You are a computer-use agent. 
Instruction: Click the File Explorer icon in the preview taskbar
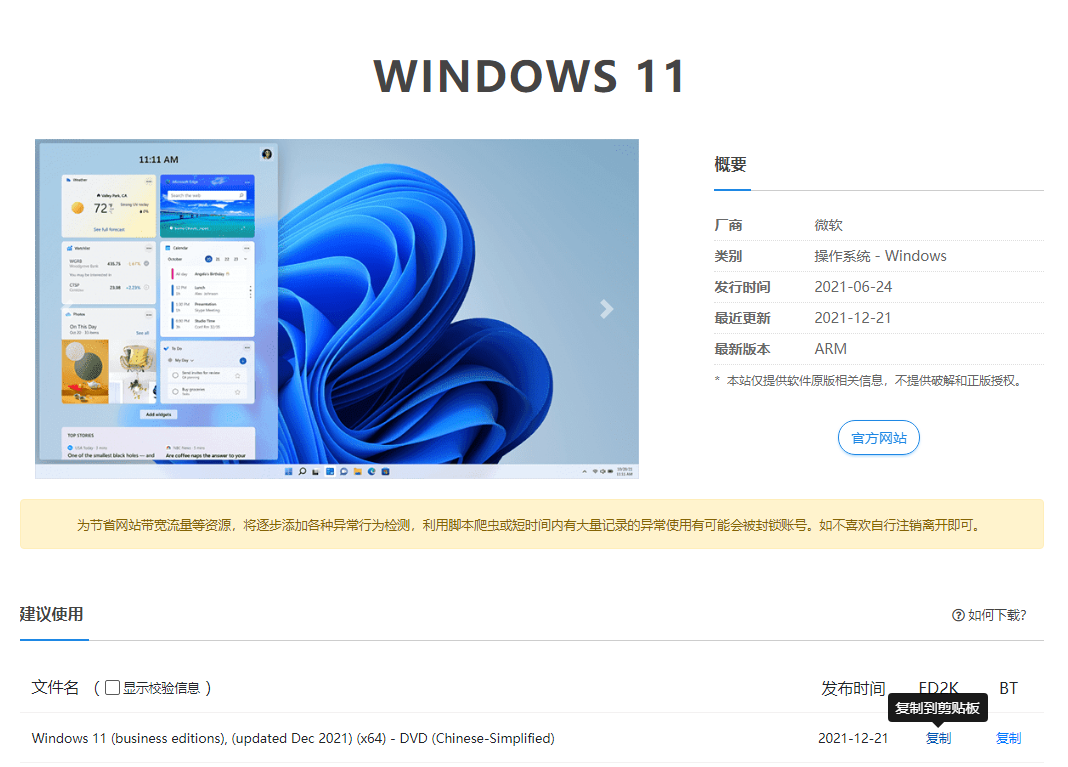coord(356,471)
